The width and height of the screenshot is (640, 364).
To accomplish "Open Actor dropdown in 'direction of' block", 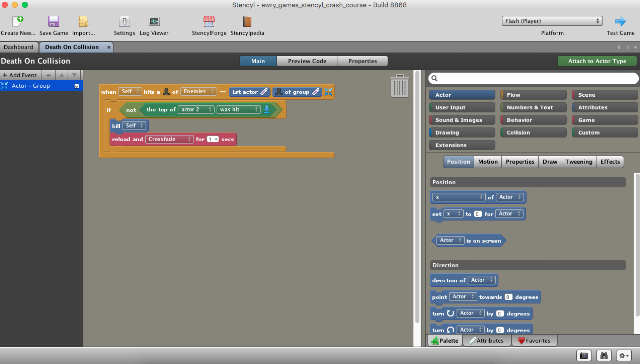I will 482,280.
